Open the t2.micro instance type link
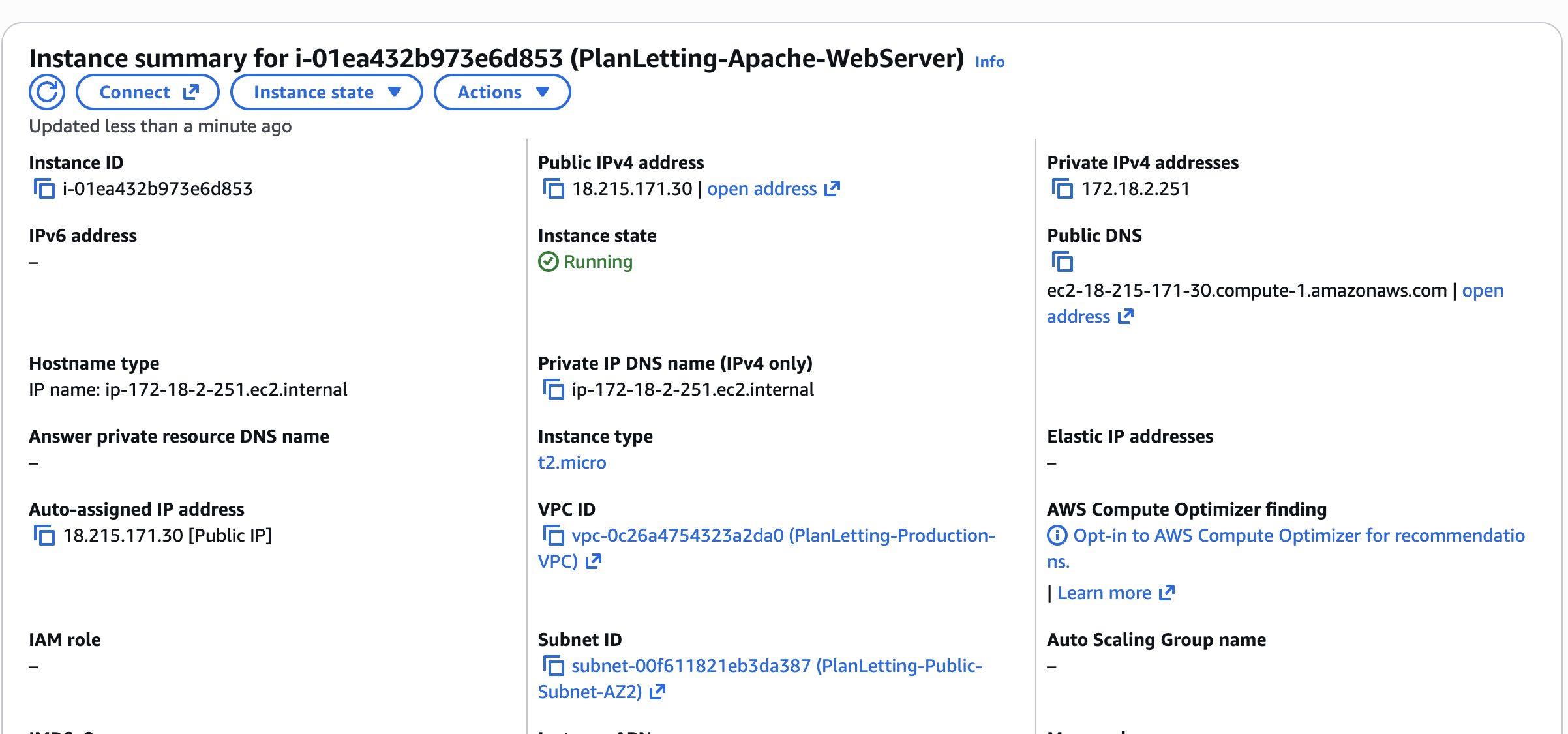The width and height of the screenshot is (1568, 734). click(572, 463)
